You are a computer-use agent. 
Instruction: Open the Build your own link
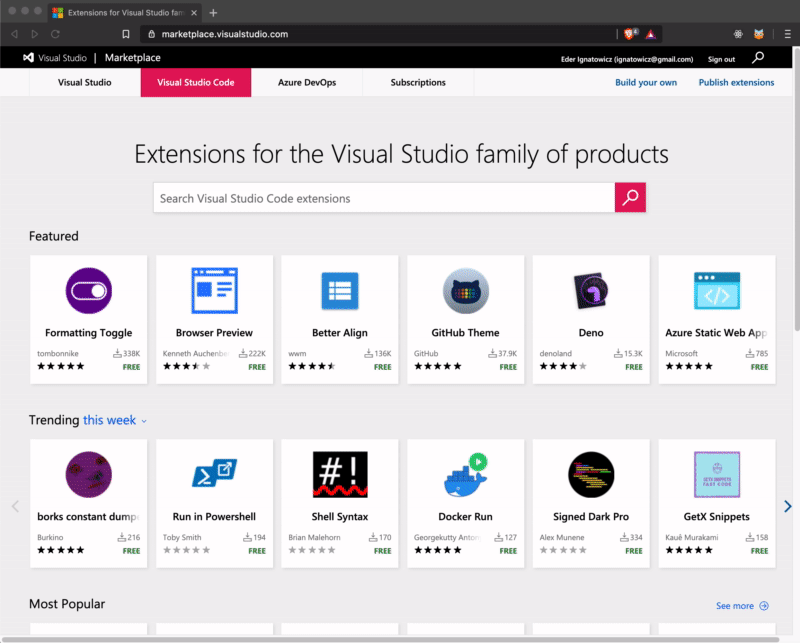pyautogui.click(x=646, y=82)
